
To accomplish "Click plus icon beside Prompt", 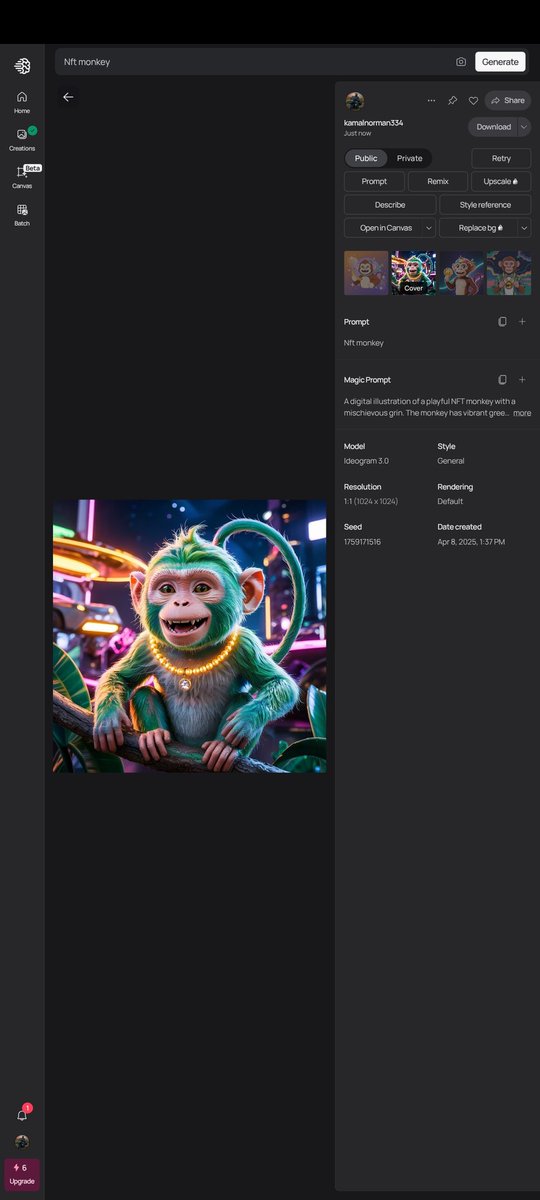I will (x=522, y=322).
